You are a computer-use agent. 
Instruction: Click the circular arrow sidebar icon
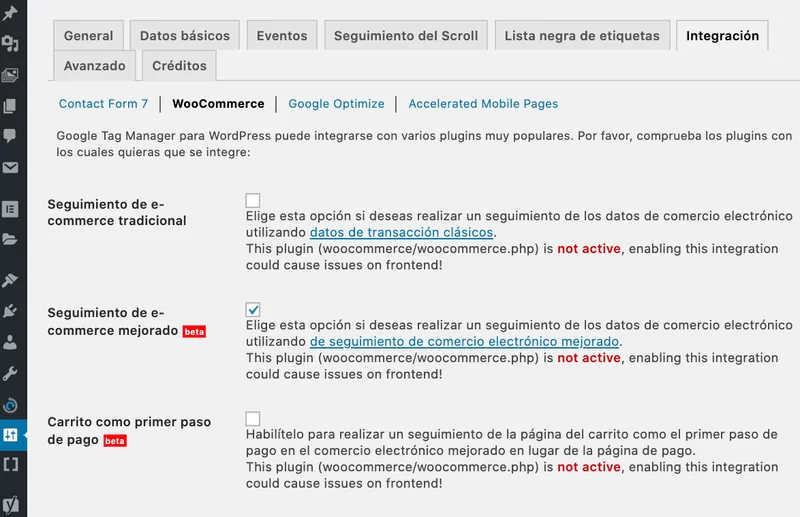coord(10,405)
